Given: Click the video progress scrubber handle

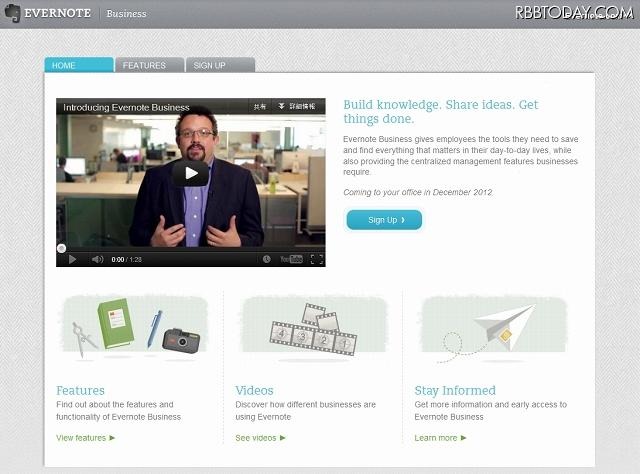Looking at the screenshot, I should coord(61,248).
